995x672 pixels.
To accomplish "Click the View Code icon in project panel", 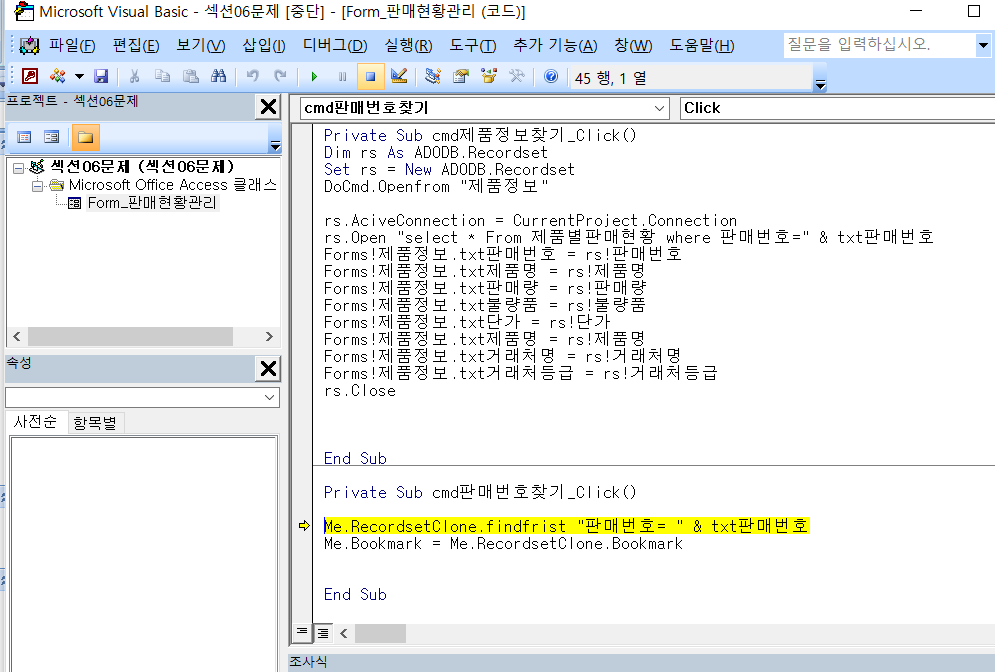I will coord(24,137).
